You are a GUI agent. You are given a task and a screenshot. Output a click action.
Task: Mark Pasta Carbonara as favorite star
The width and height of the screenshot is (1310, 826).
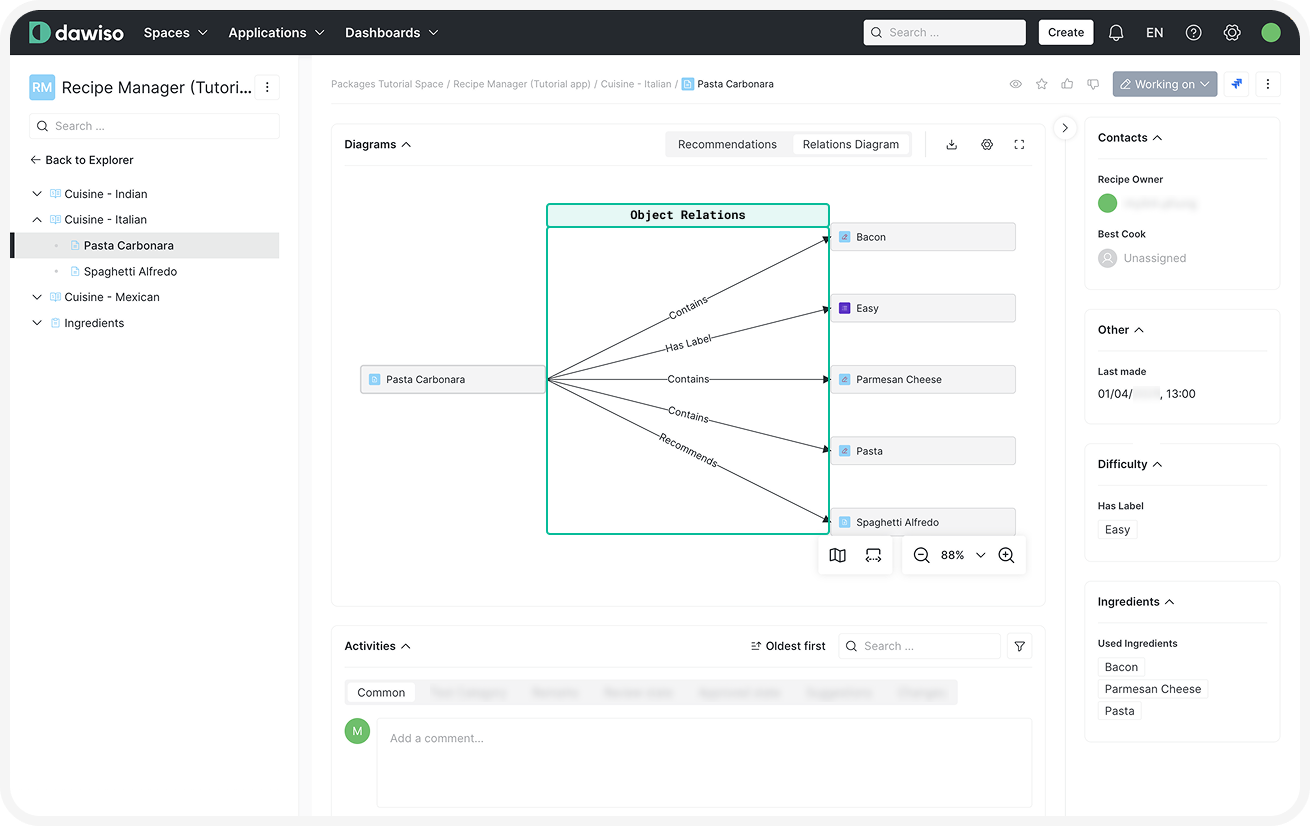coord(1042,85)
